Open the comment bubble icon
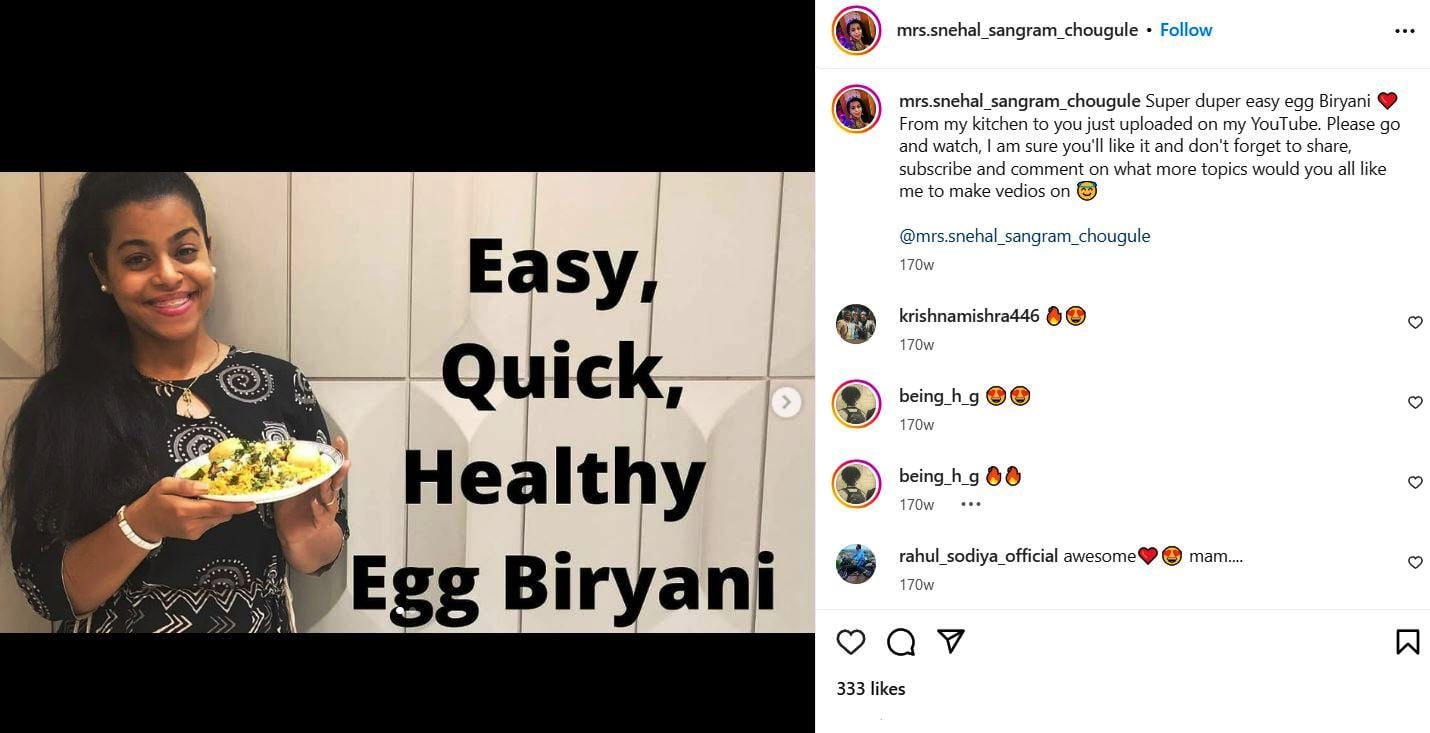The height and width of the screenshot is (733, 1430). click(x=901, y=642)
